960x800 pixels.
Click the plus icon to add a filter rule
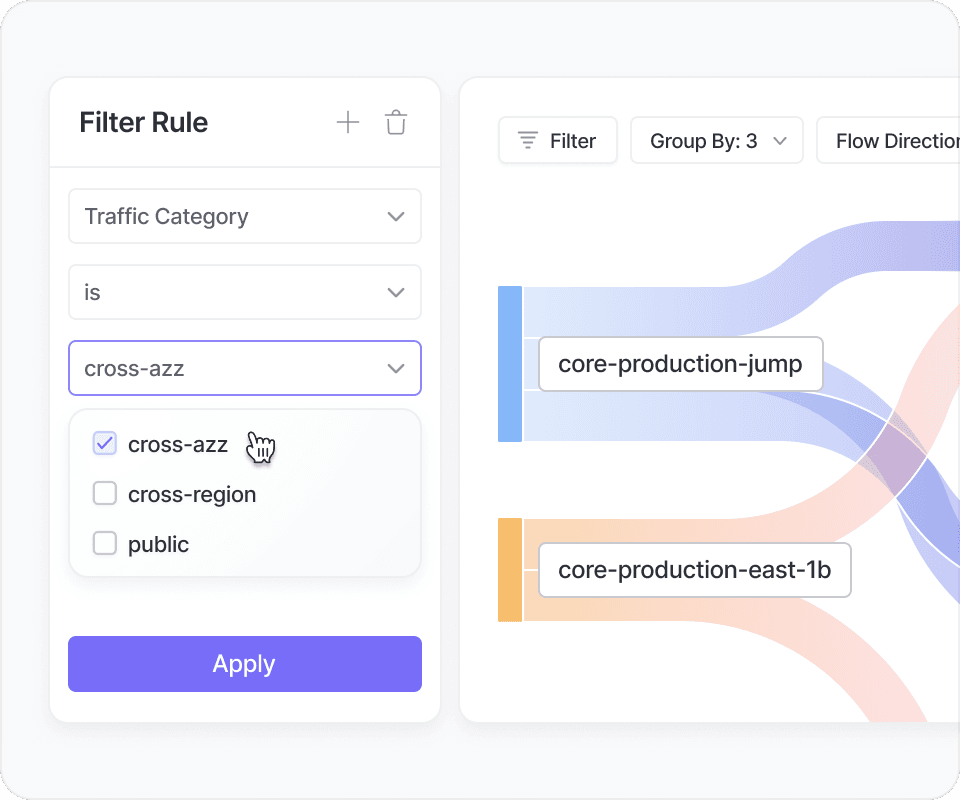347,123
